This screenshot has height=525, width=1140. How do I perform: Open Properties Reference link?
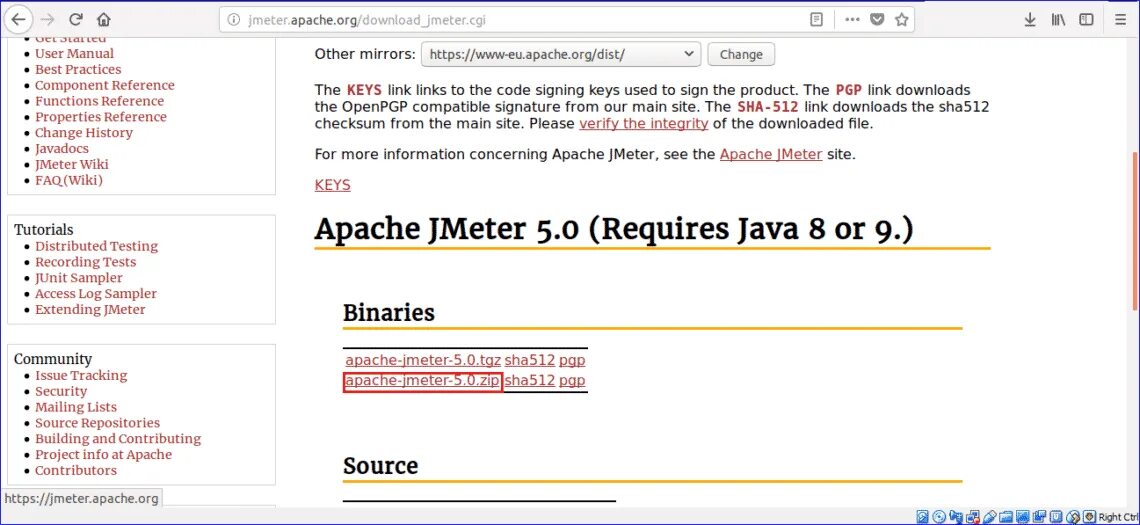pos(100,117)
